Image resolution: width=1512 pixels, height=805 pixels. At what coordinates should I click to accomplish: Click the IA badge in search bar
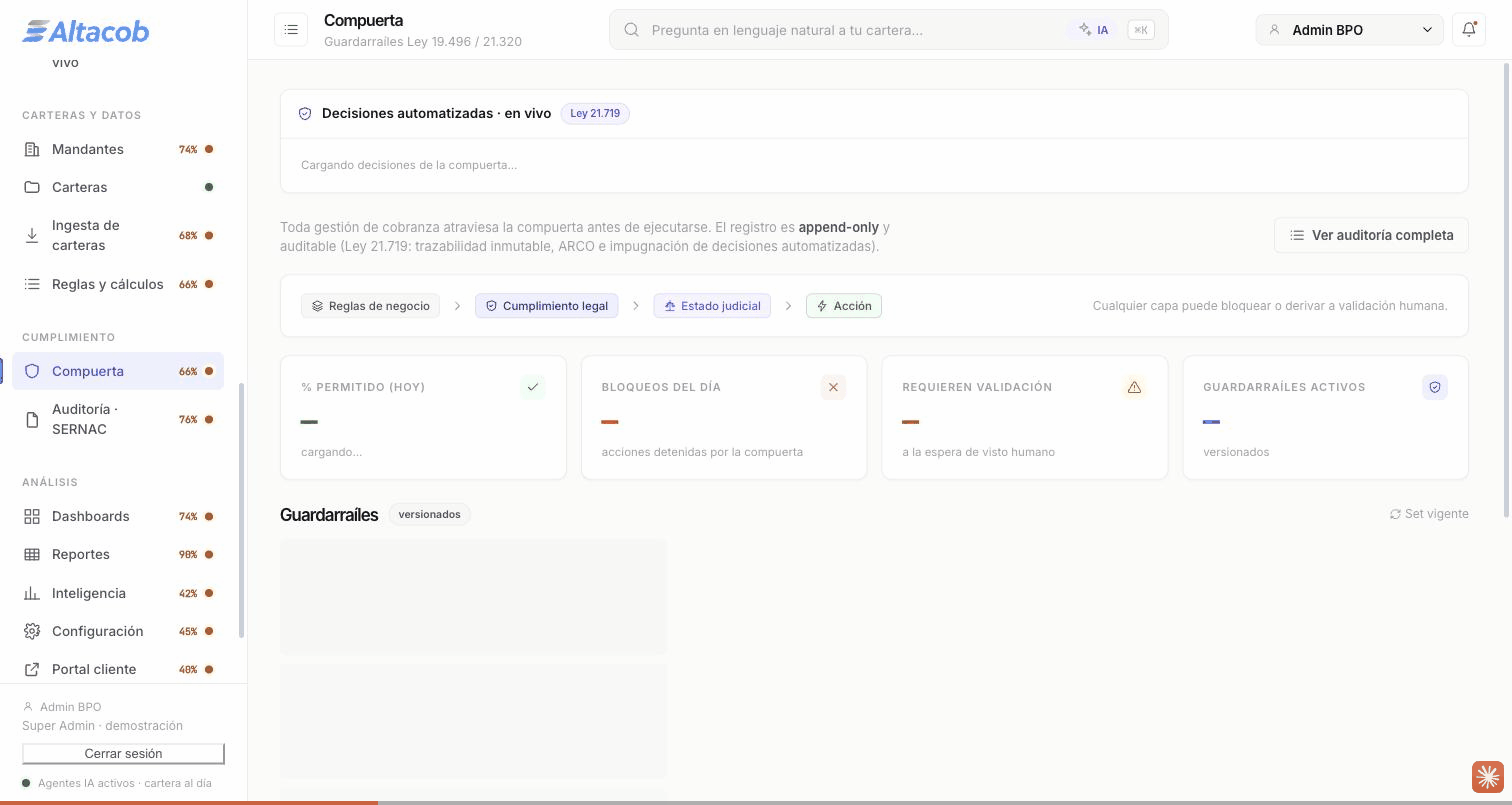1094,30
